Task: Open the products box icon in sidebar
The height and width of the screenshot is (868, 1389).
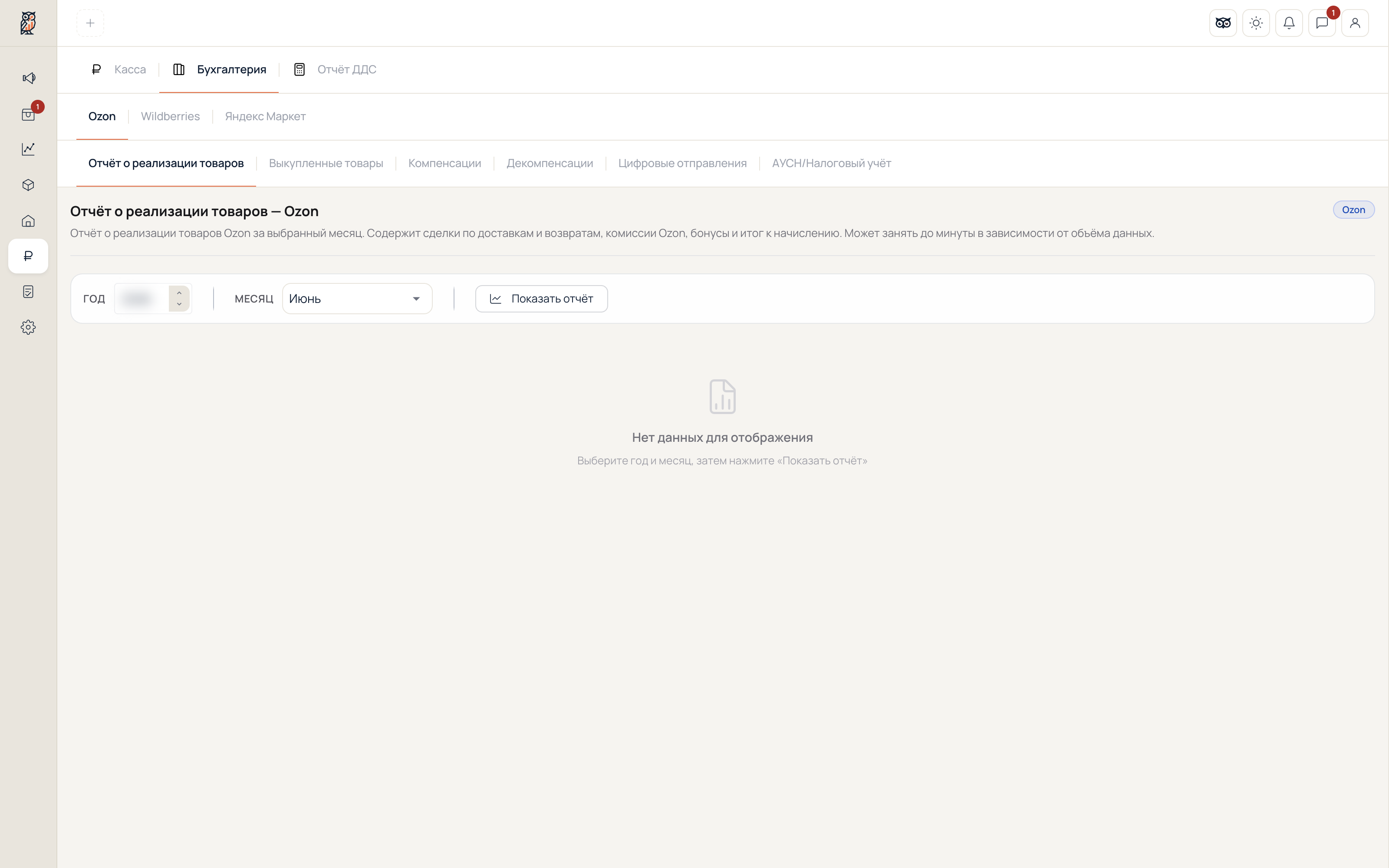Action: 28,185
